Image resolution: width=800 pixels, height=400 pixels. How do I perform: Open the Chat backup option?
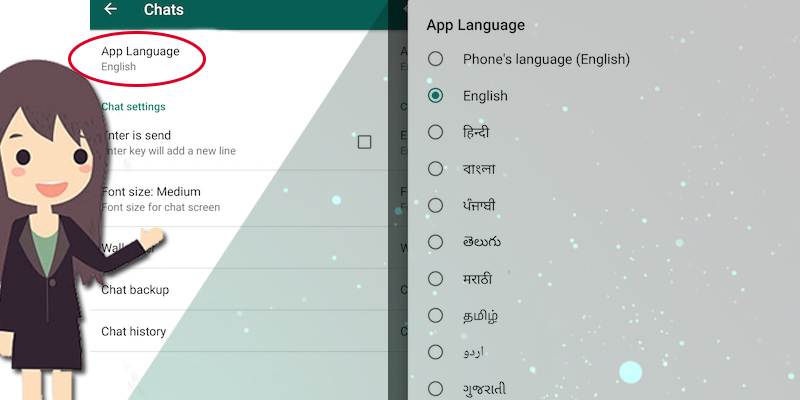click(x=135, y=290)
